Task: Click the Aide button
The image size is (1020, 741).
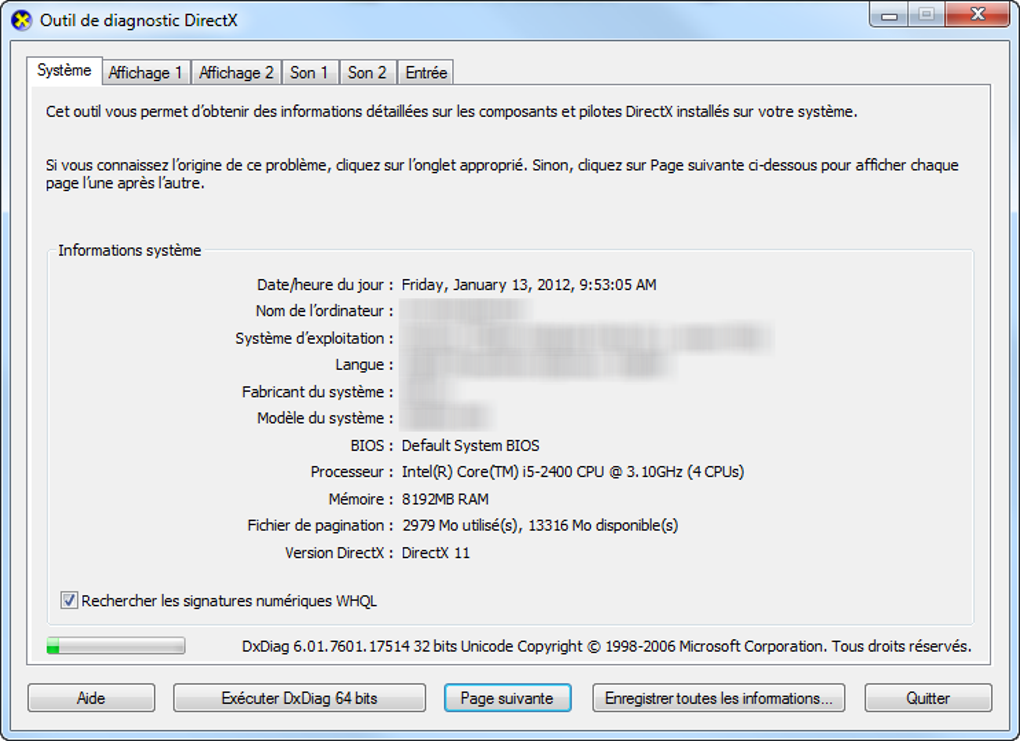Action: tap(91, 698)
